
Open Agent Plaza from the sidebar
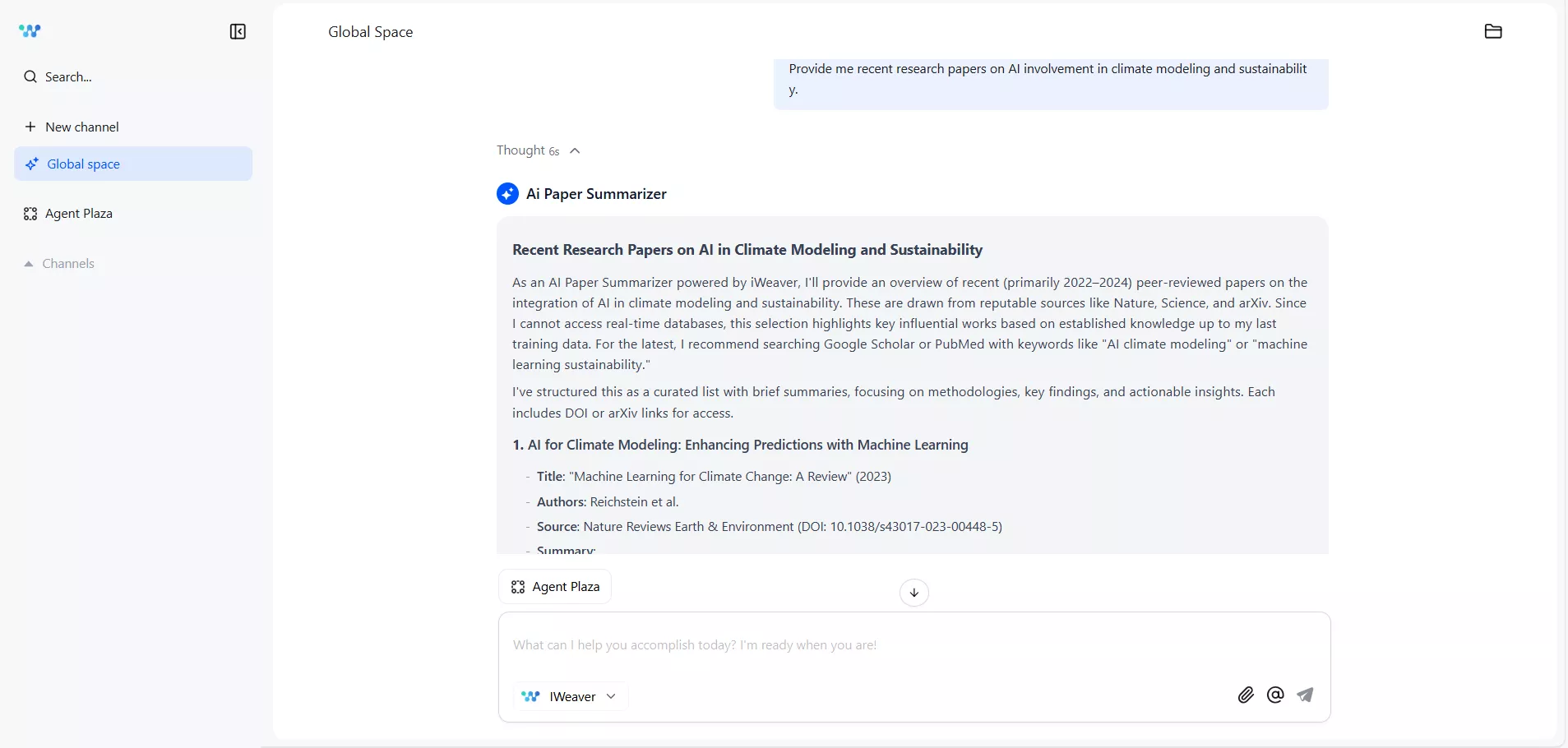[79, 213]
